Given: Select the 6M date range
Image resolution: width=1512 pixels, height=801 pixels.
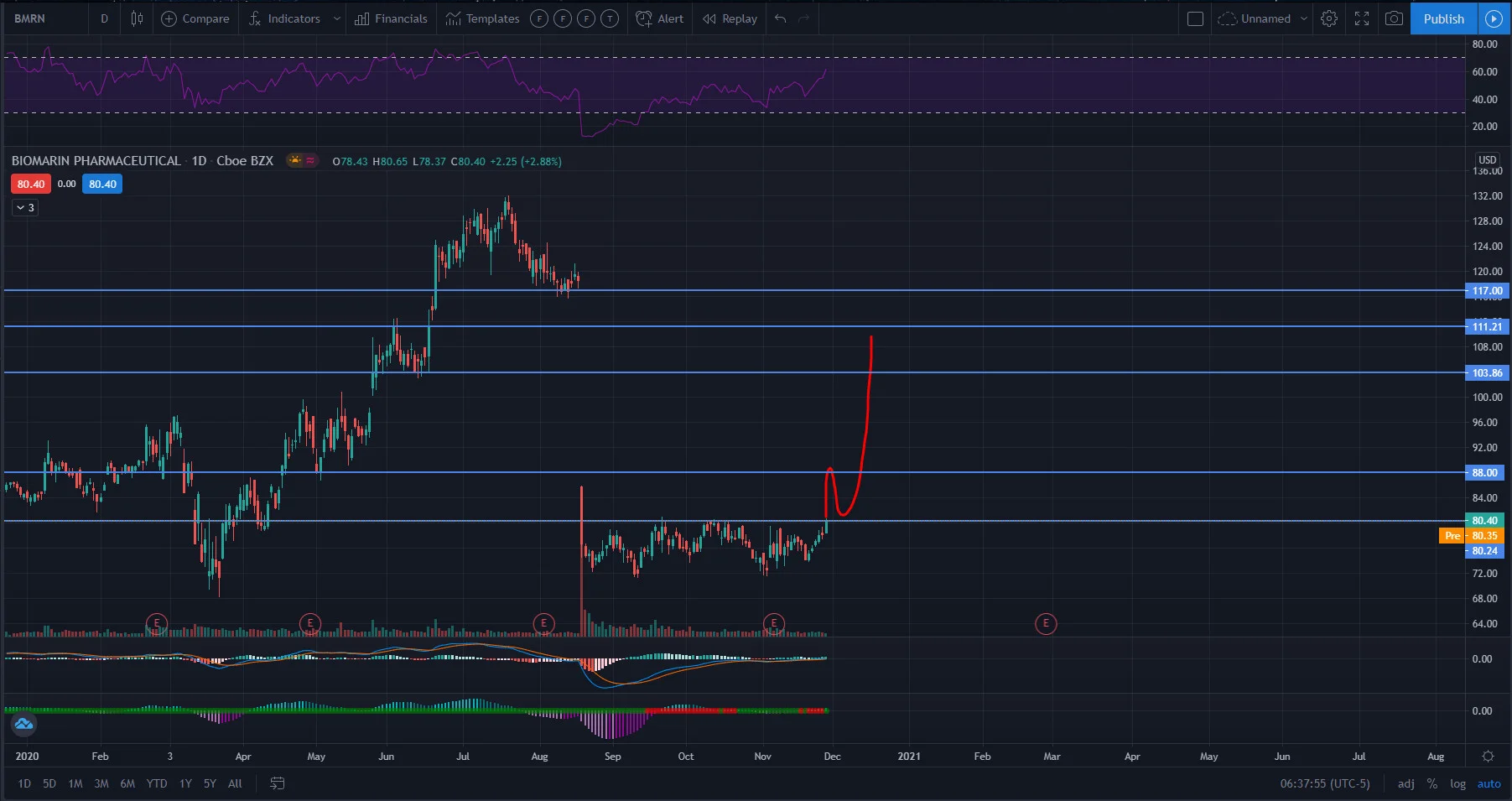Looking at the screenshot, I should pyautogui.click(x=127, y=783).
